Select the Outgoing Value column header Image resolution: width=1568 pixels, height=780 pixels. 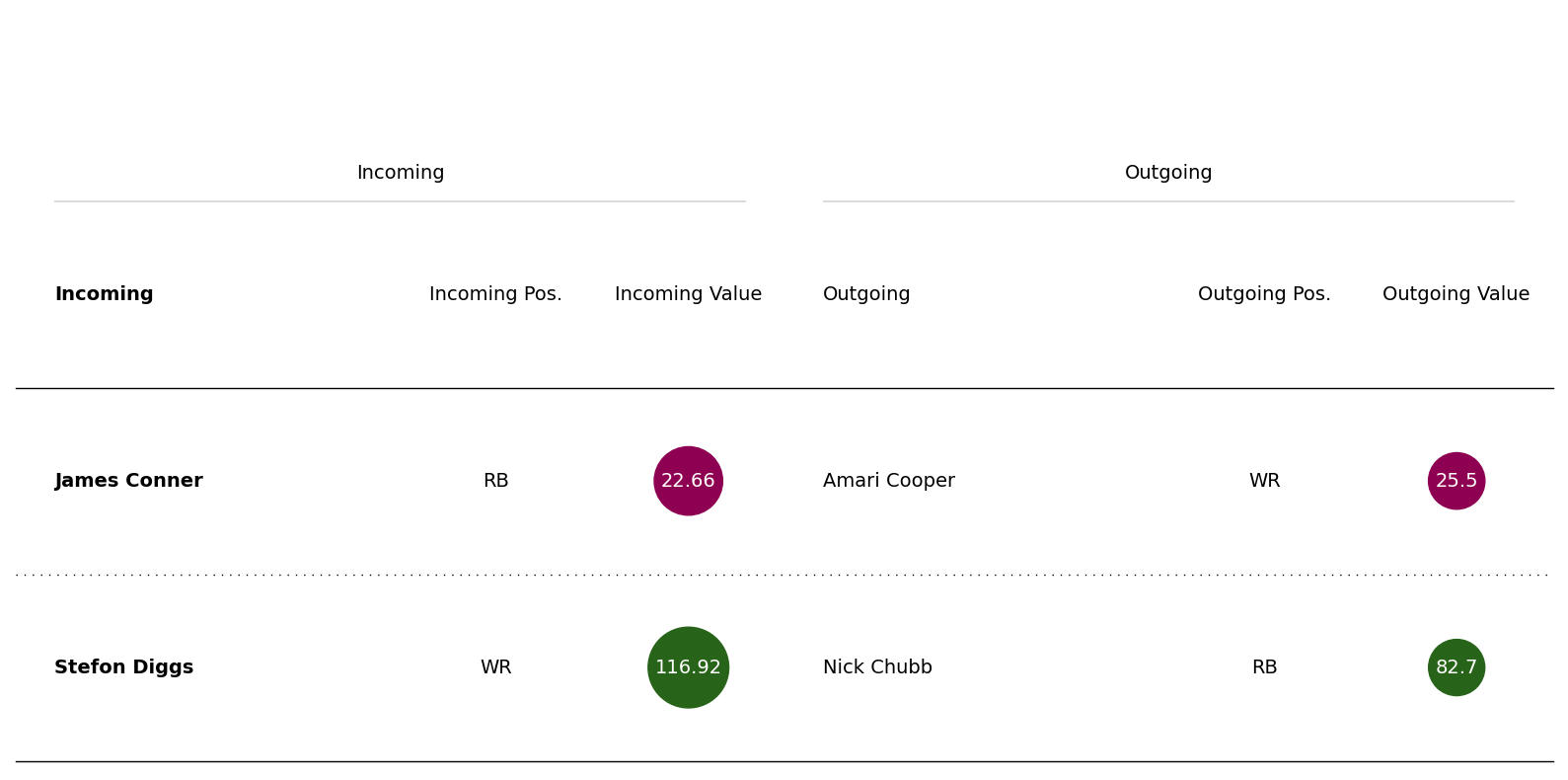tap(1456, 294)
